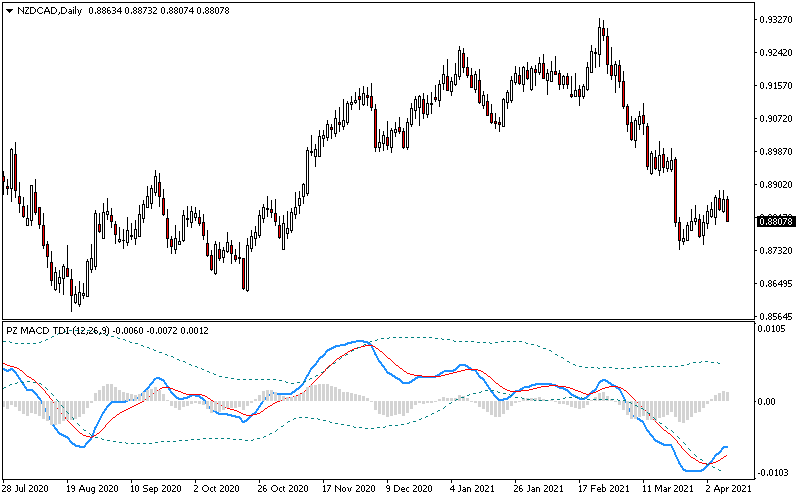The height and width of the screenshot is (500, 800).
Task: Click the blue MACD line's rightmost end
Action: coord(727,447)
